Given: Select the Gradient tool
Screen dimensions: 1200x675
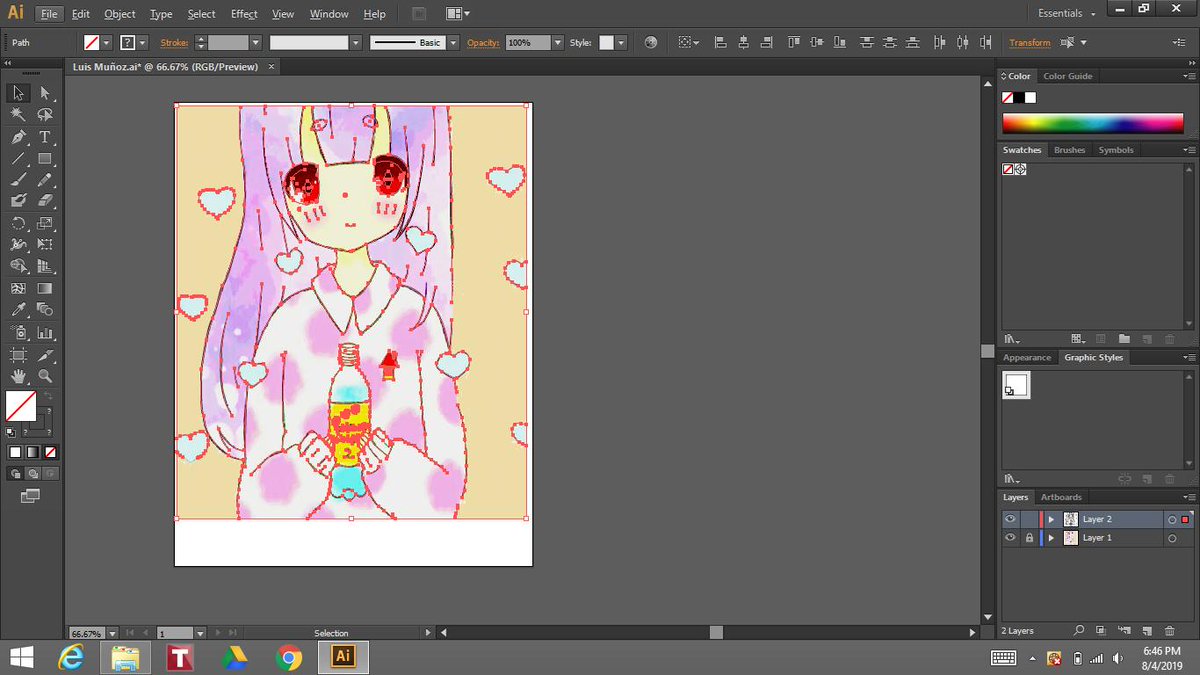Looking at the screenshot, I should tap(45, 289).
